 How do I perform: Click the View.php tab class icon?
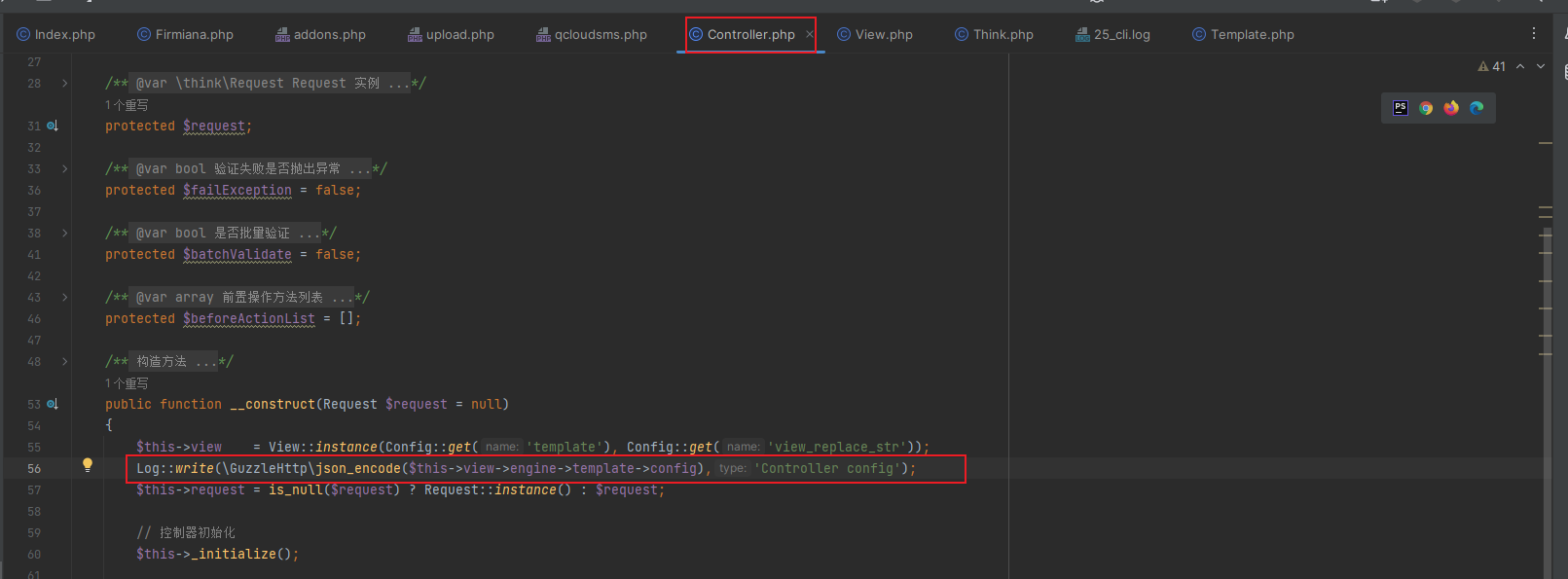pos(844,34)
